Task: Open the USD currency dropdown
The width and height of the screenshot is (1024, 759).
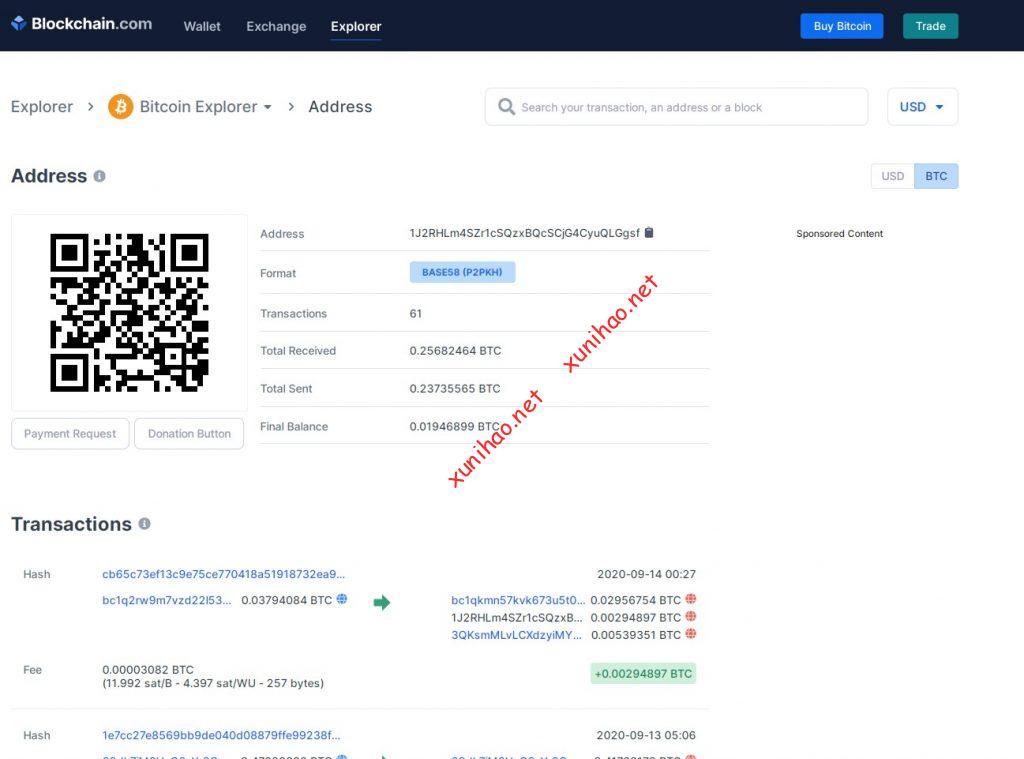Action: (922, 107)
